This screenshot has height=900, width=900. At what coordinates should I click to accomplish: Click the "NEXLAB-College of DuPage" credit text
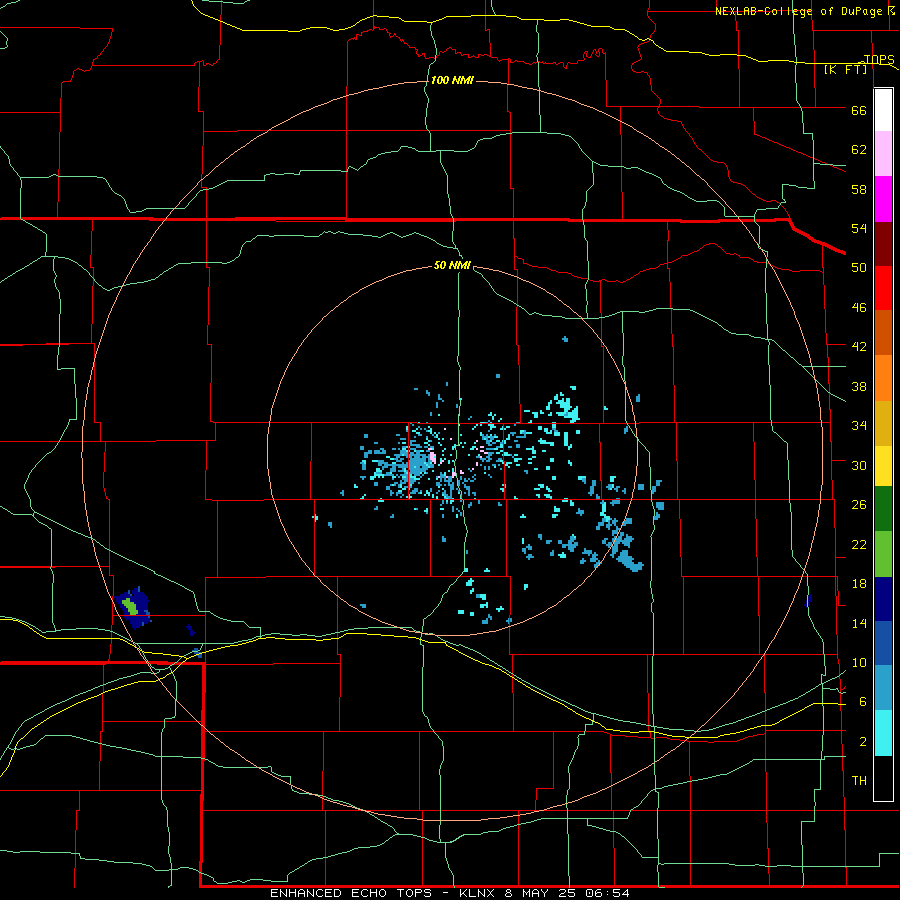click(x=797, y=11)
